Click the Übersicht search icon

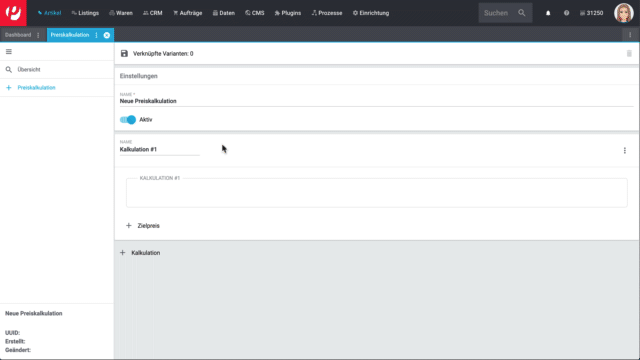coord(9,70)
